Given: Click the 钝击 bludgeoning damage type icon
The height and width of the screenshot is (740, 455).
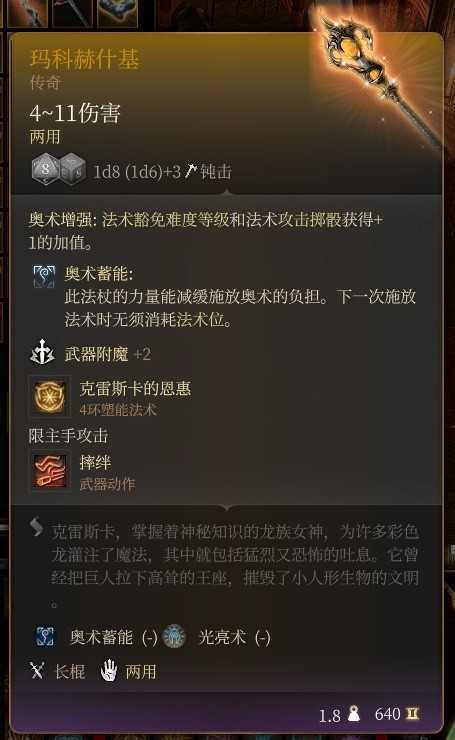Looking at the screenshot, I should (191, 170).
